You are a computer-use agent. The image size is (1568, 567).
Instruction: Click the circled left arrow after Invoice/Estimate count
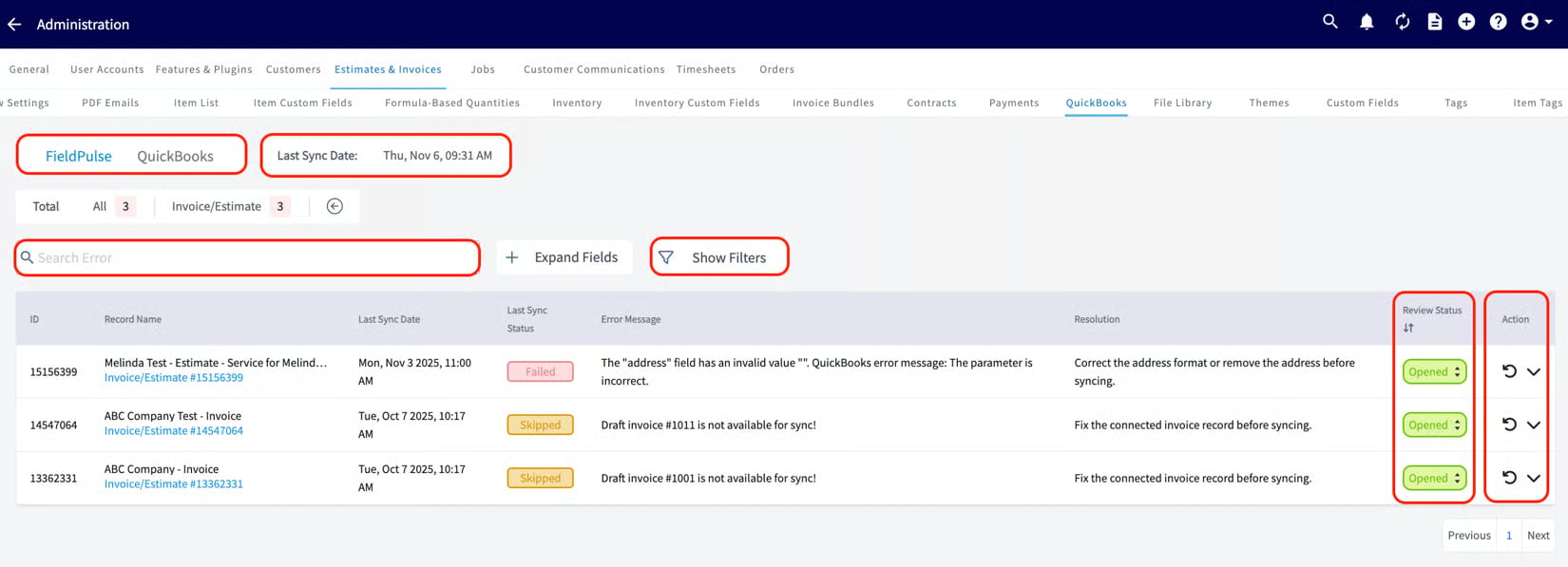tap(335, 206)
